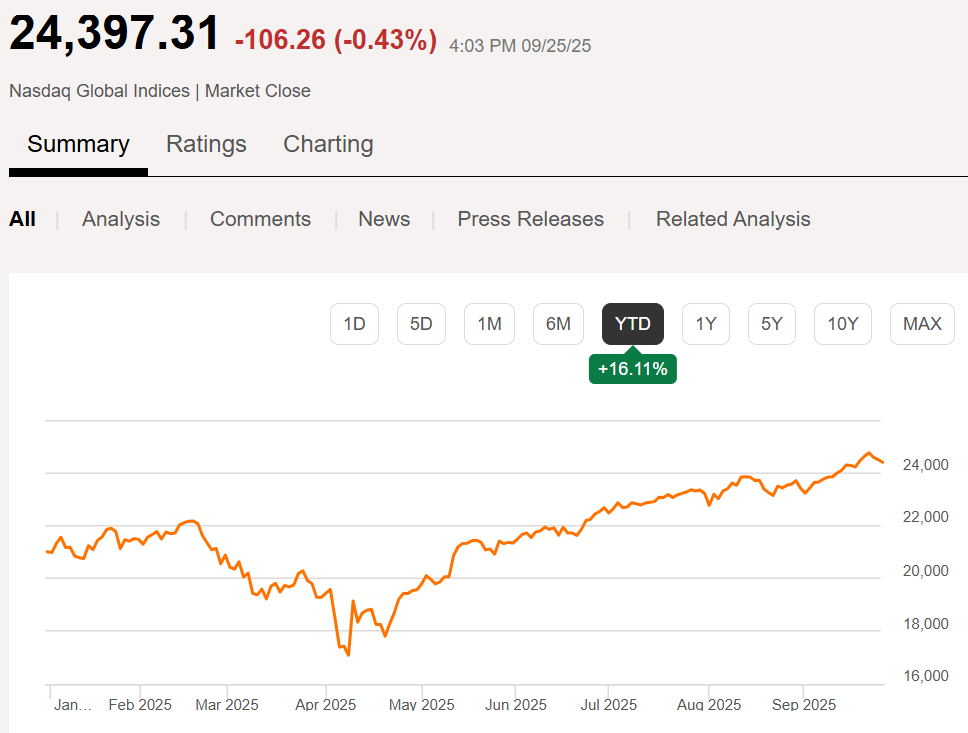Viewport: 968px width, 733px height.
Task: Switch to the Summary tab
Action: click(x=78, y=144)
